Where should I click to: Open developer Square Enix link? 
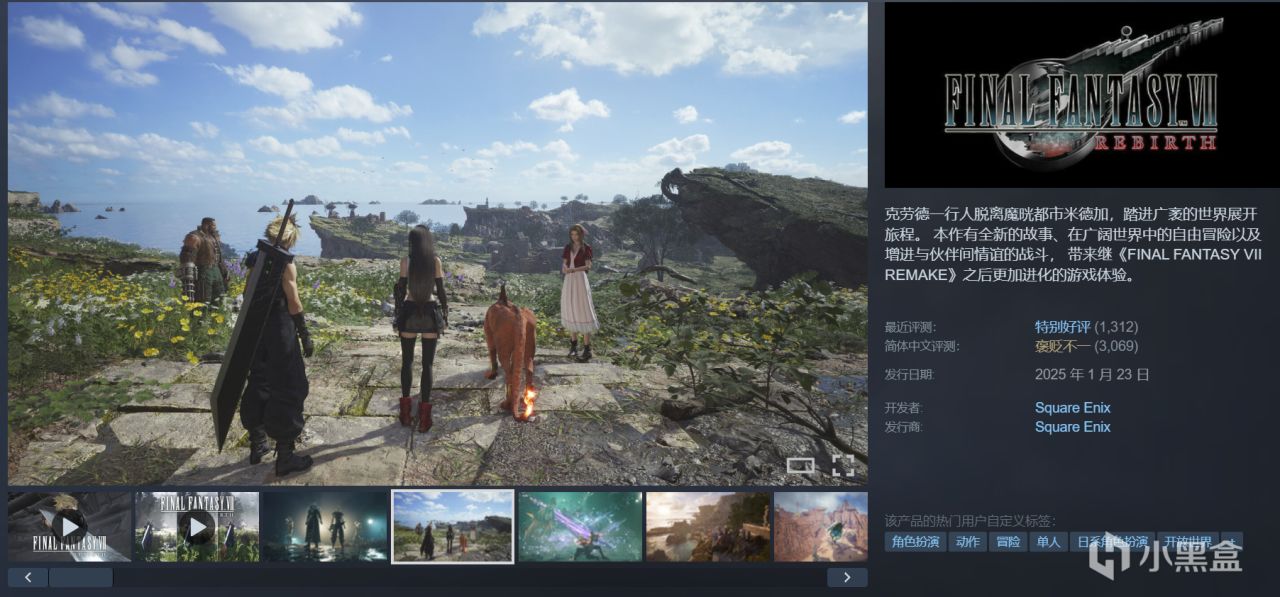point(1073,408)
